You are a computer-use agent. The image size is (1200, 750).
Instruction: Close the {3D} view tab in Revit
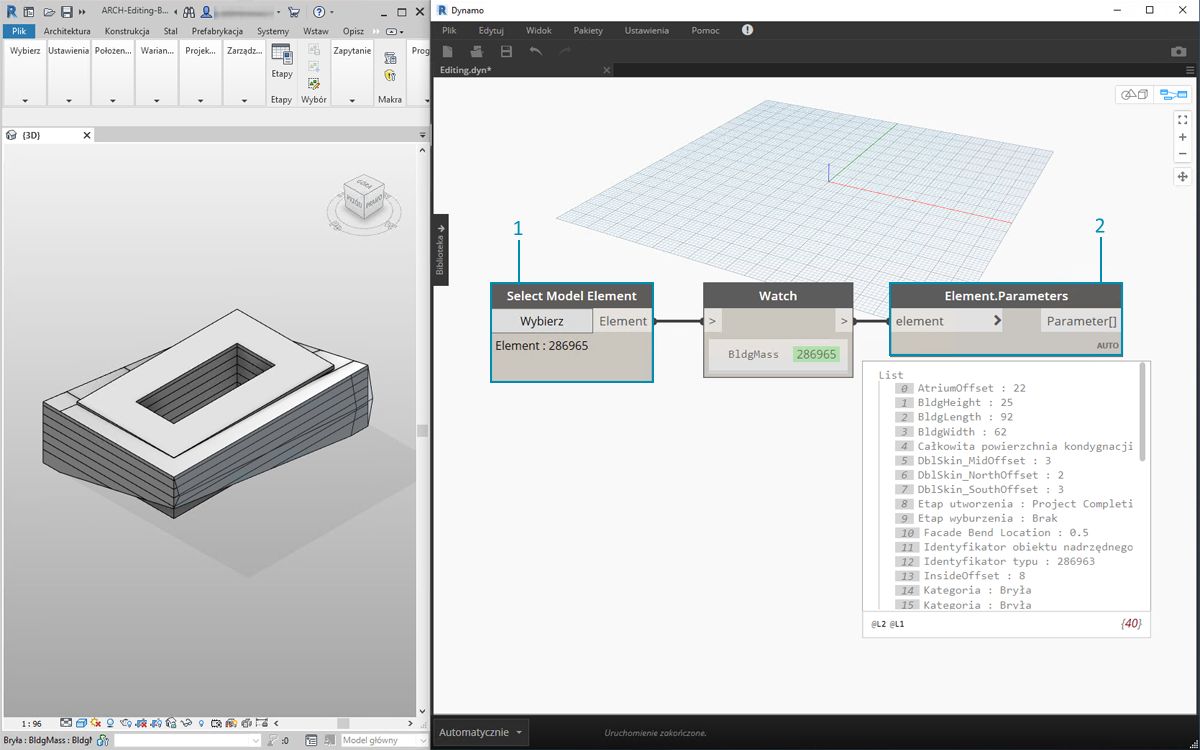point(87,135)
